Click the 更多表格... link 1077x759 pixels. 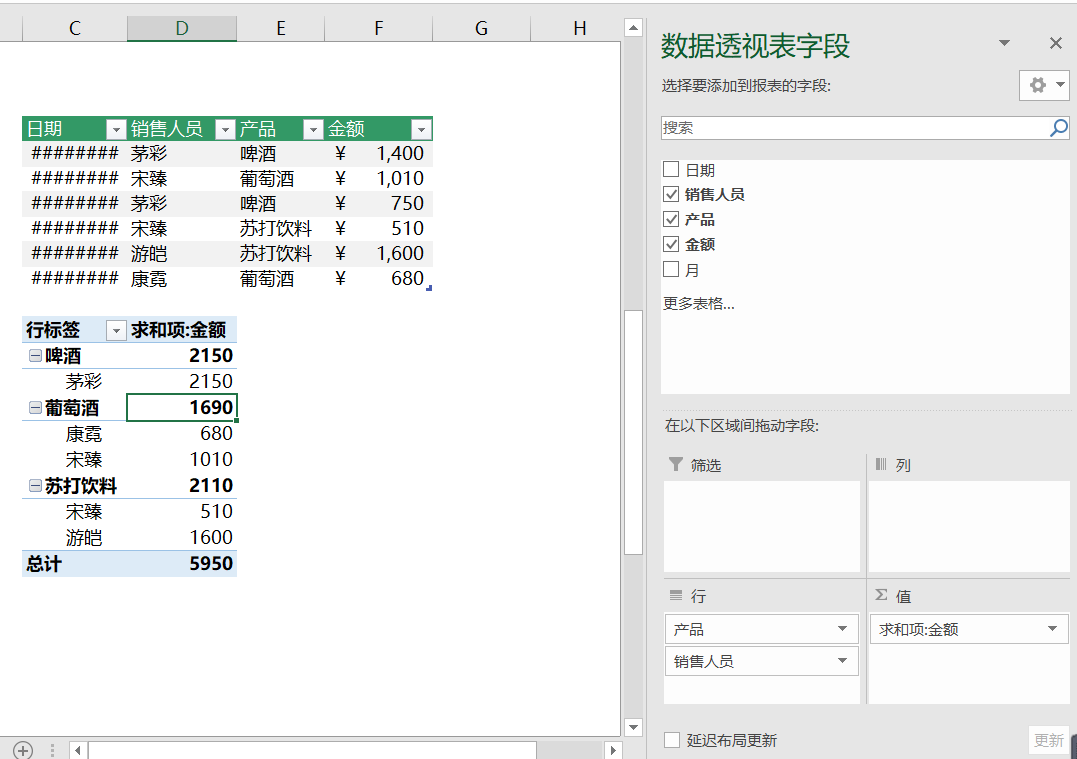698,303
